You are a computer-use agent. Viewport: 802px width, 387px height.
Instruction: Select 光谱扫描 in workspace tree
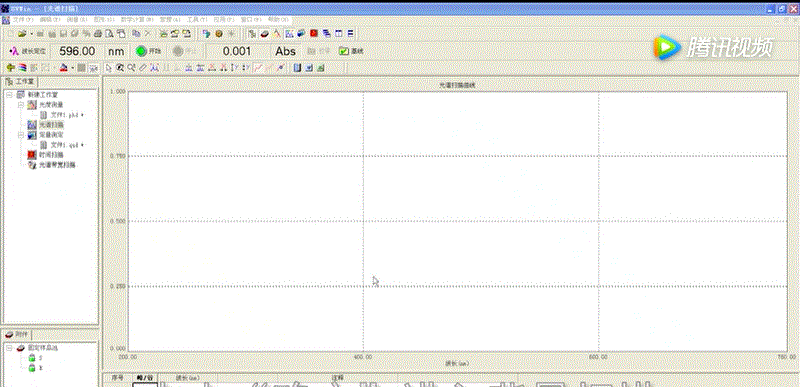(51, 125)
